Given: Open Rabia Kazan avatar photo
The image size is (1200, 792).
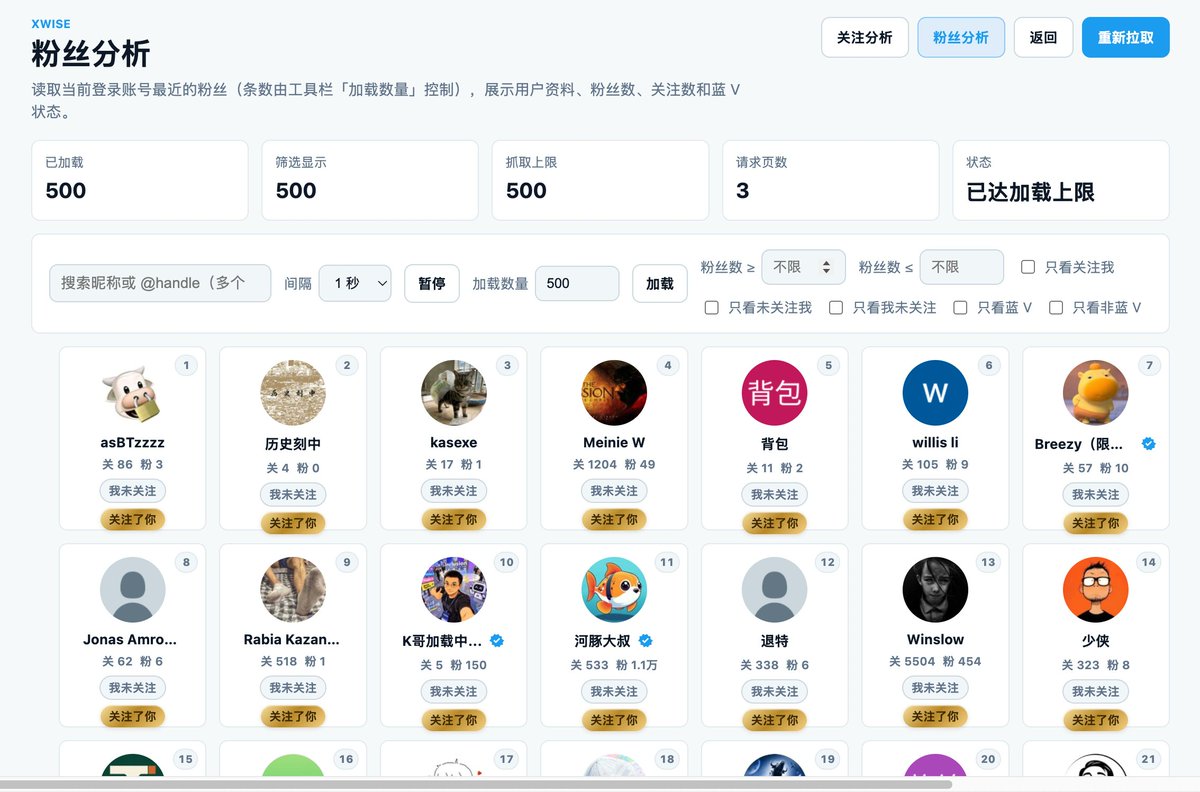Looking at the screenshot, I should (x=293, y=590).
